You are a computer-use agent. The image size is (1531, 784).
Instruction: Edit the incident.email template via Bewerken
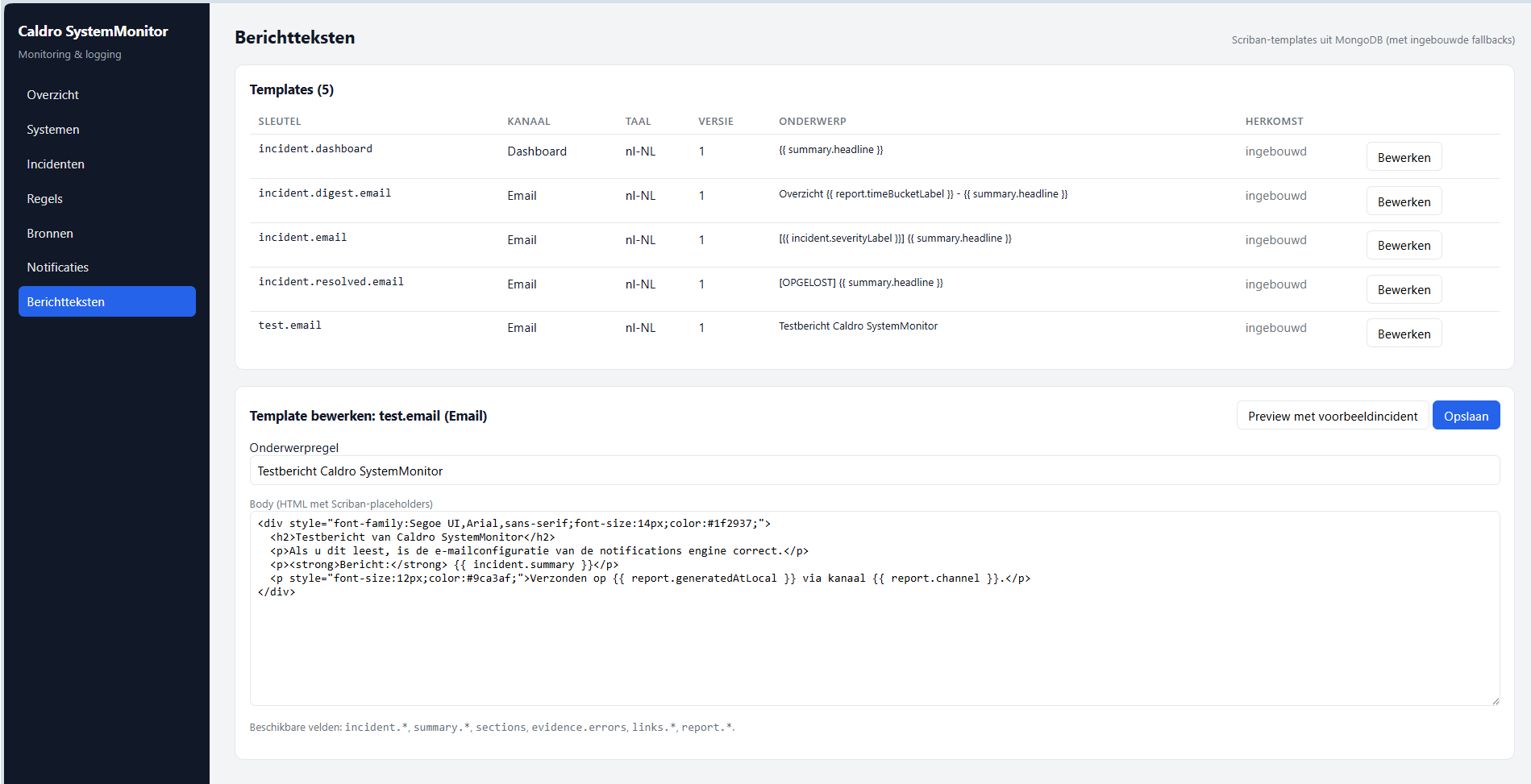(1404, 245)
